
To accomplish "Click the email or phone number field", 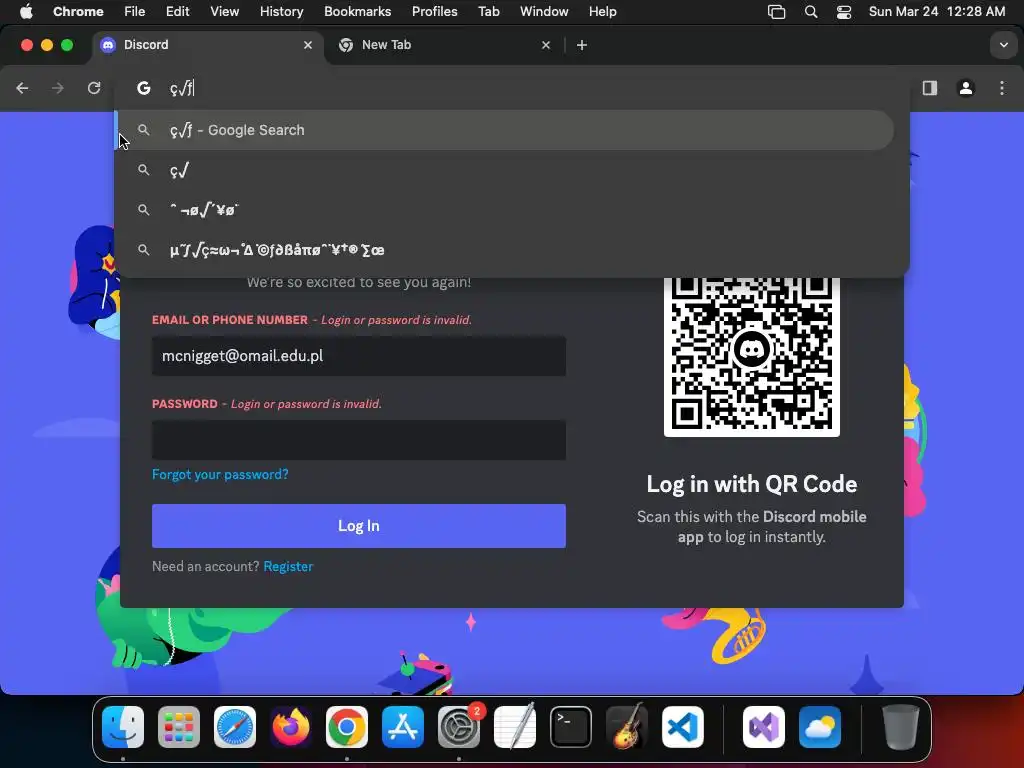I will pyautogui.click(x=359, y=356).
